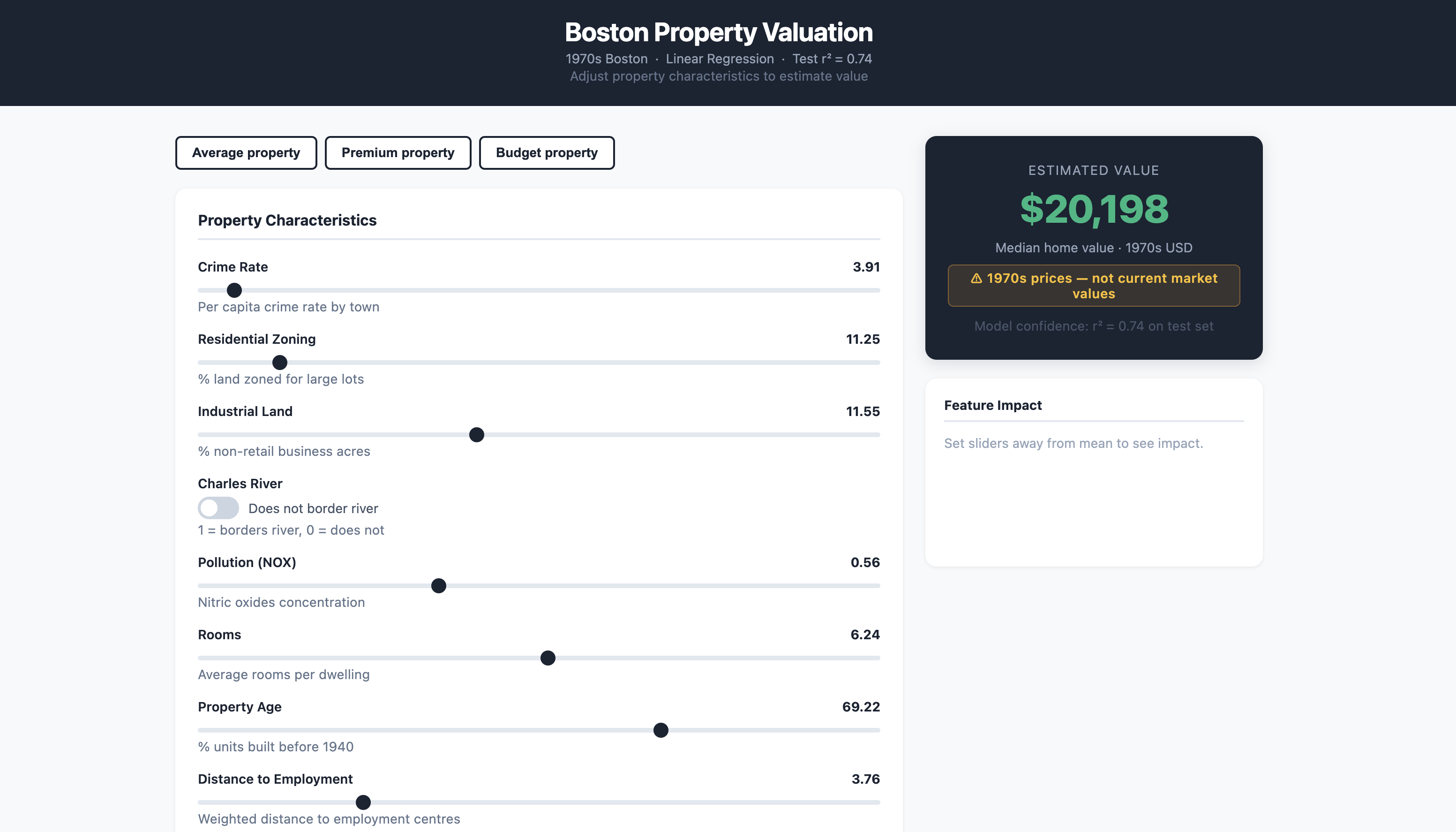Image resolution: width=1456 pixels, height=832 pixels.
Task: Load the Premium property preset
Action: 398,152
